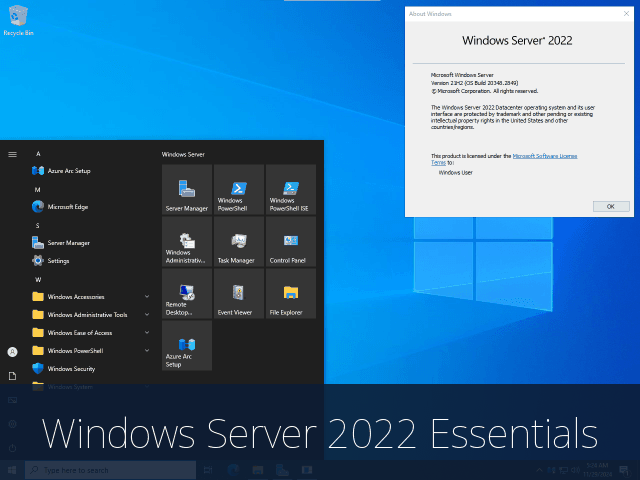Expand the Windows Ease of Access folder

coord(91,333)
